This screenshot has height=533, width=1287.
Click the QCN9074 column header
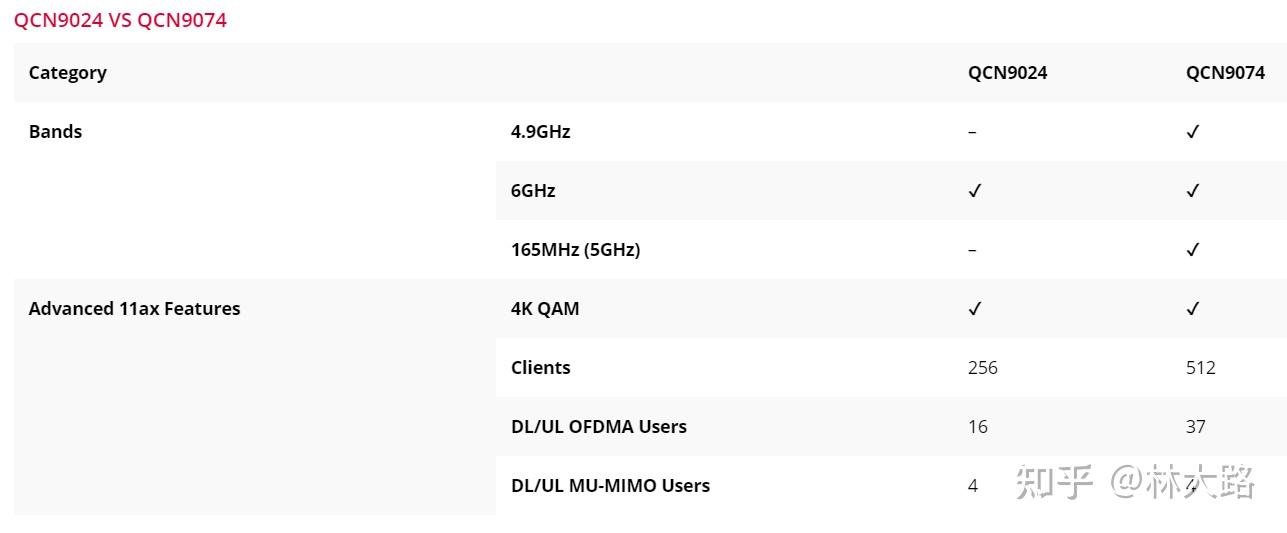[1225, 73]
